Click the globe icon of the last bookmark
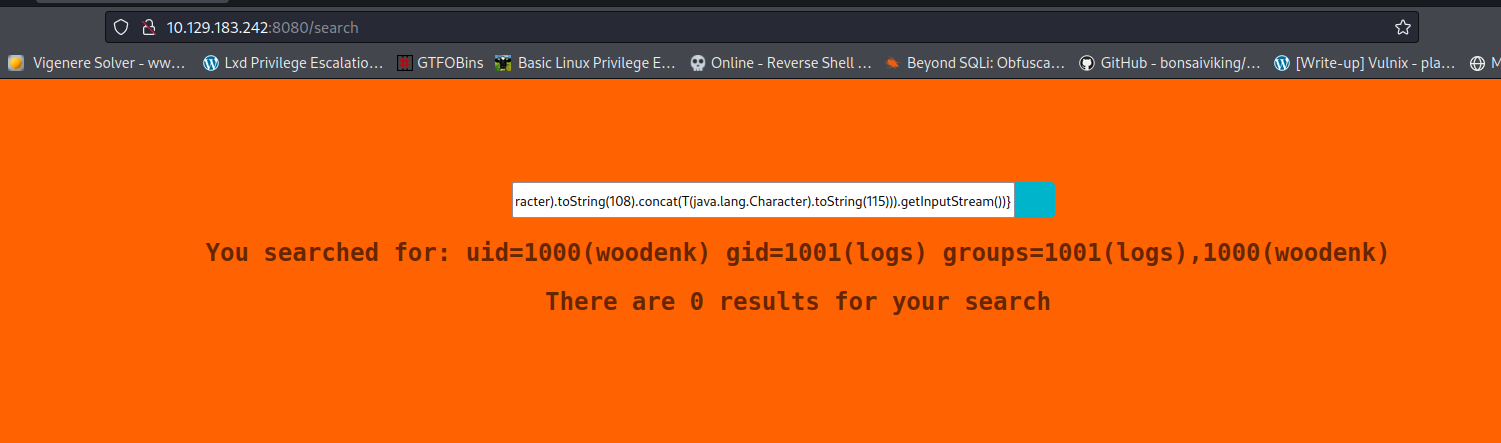 (x=1477, y=63)
